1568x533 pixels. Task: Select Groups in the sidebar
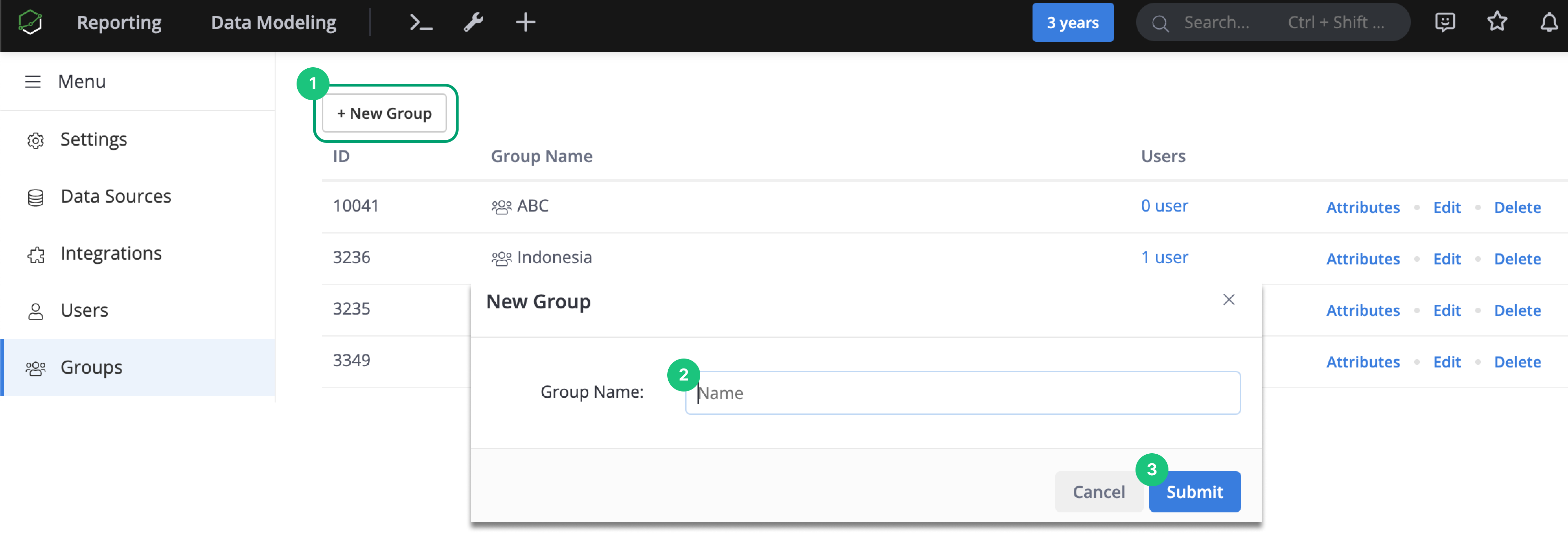point(138,367)
